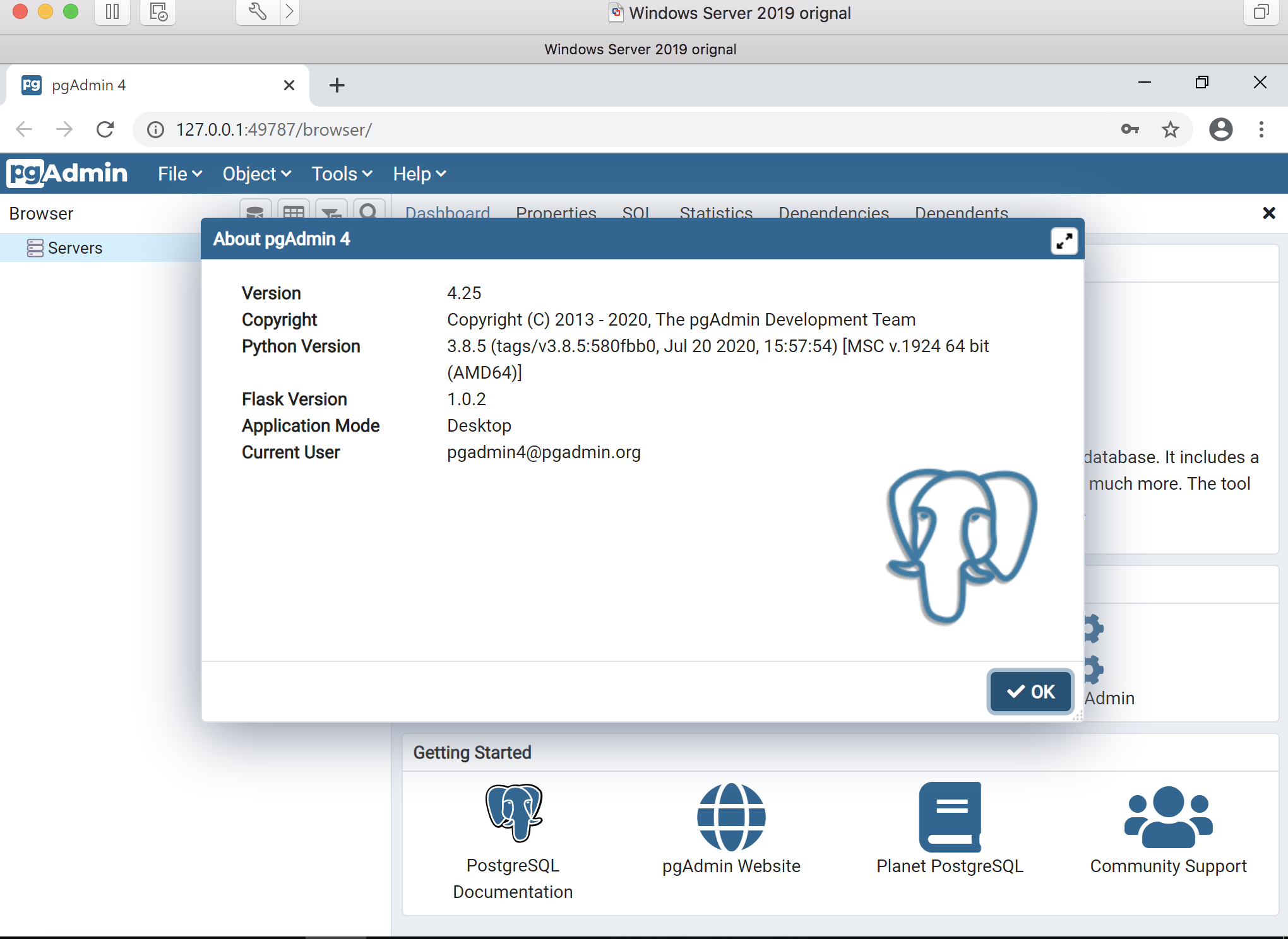Bookmark this page with star icon

[x=1171, y=129]
